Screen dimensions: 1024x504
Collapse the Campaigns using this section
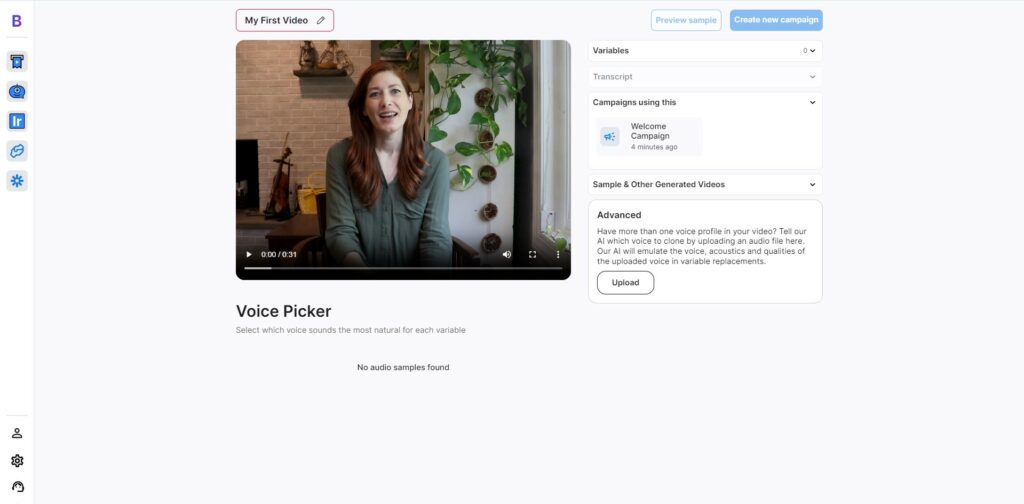pos(705,102)
